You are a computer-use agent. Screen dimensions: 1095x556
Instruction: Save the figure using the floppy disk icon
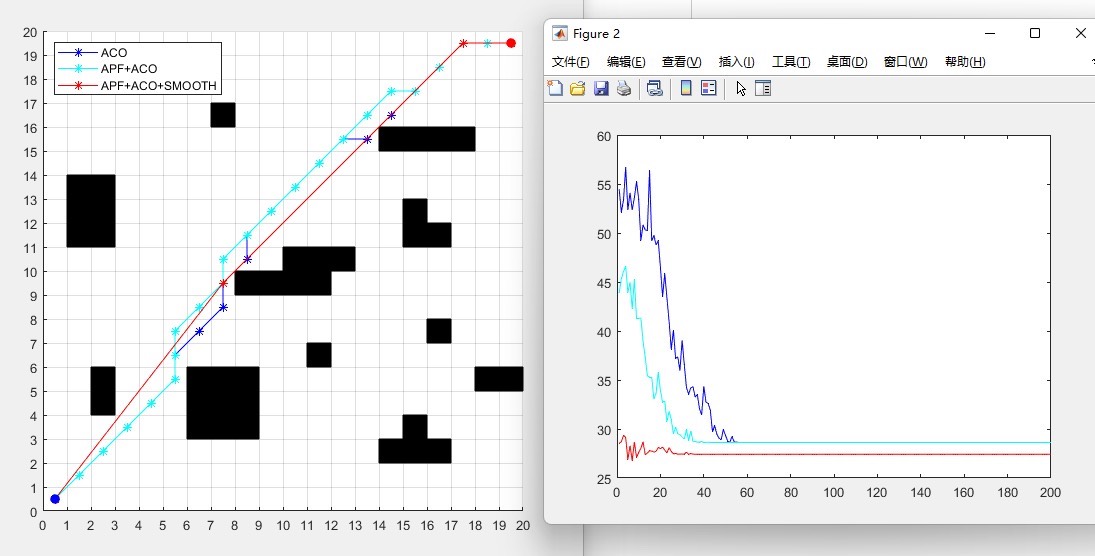pyautogui.click(x=601, y=88)
